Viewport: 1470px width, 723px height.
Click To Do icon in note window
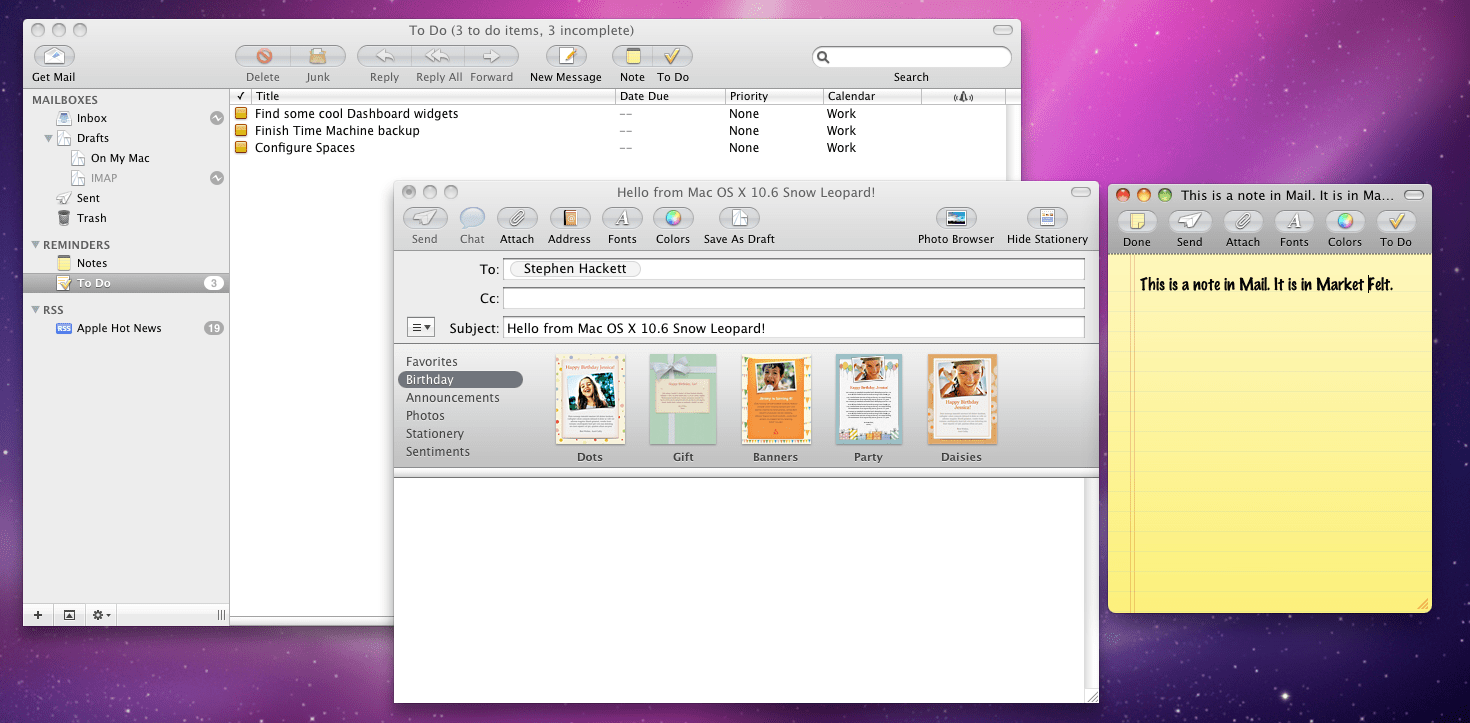point(1396,222)
